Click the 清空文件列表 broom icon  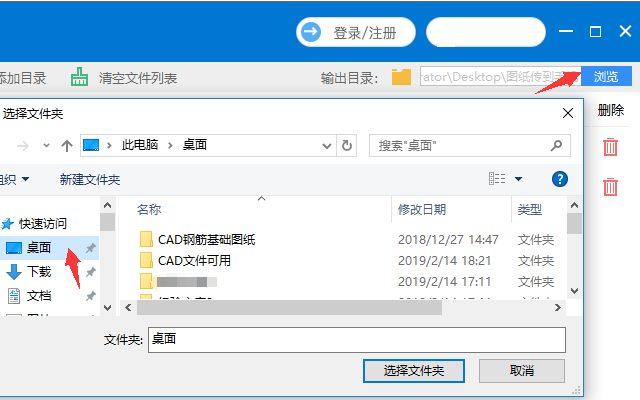tap(79, 77)
